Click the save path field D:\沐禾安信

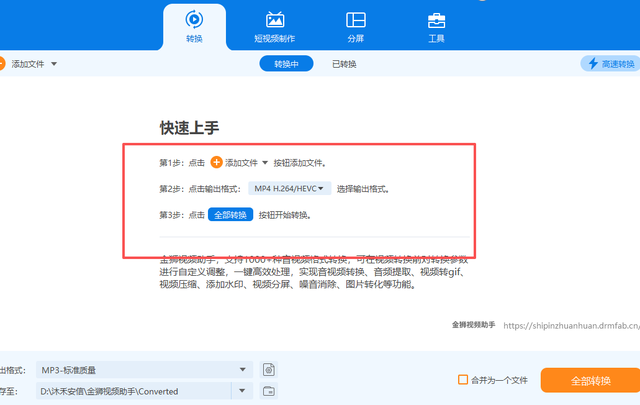tap(133, 391)
